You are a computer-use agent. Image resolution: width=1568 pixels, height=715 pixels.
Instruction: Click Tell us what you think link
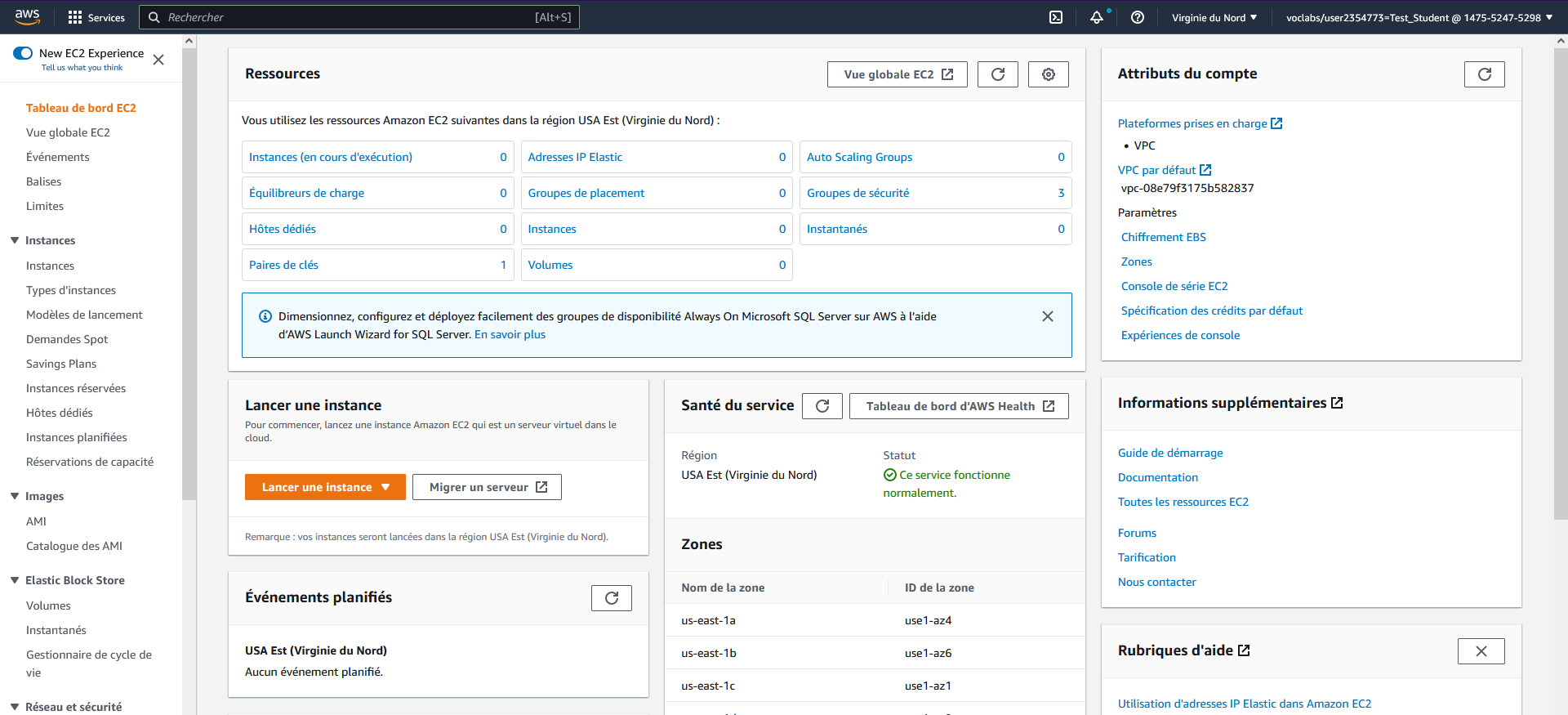pos(82,68)
